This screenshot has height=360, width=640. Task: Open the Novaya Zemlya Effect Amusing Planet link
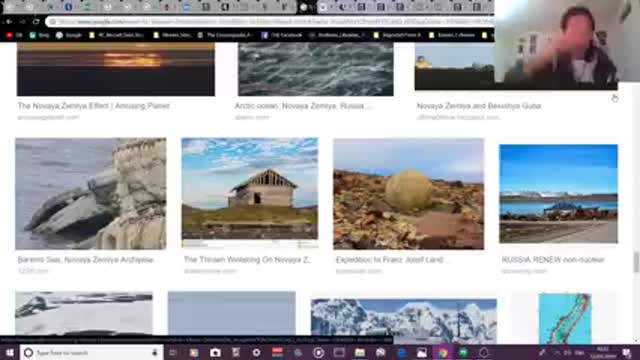click(x=93, y=106)
